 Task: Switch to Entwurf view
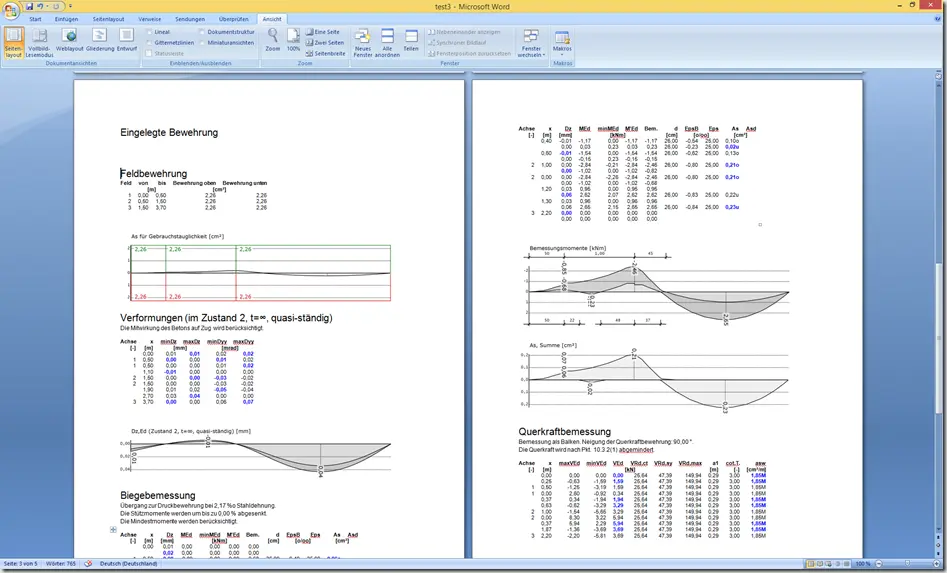pos(126,41)
